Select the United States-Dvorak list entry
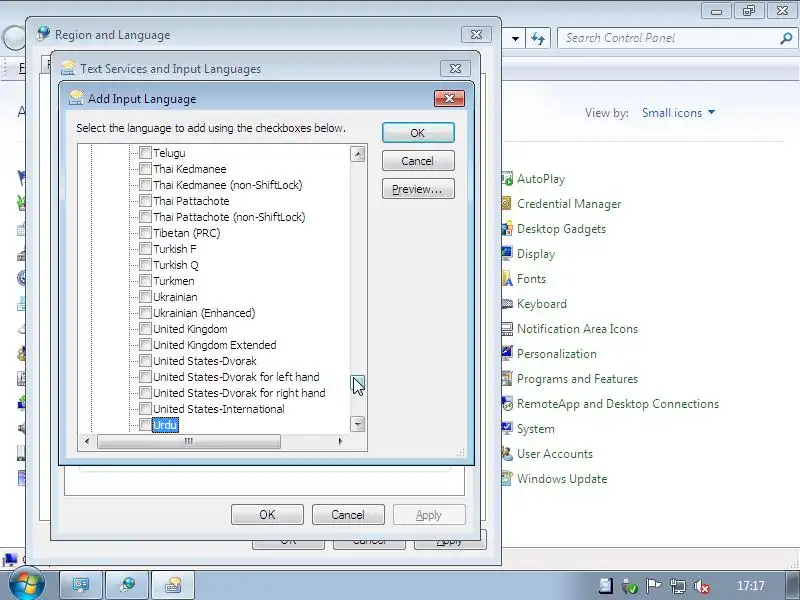The height and width of the screenshot is (600, 800). click(205, 361)
